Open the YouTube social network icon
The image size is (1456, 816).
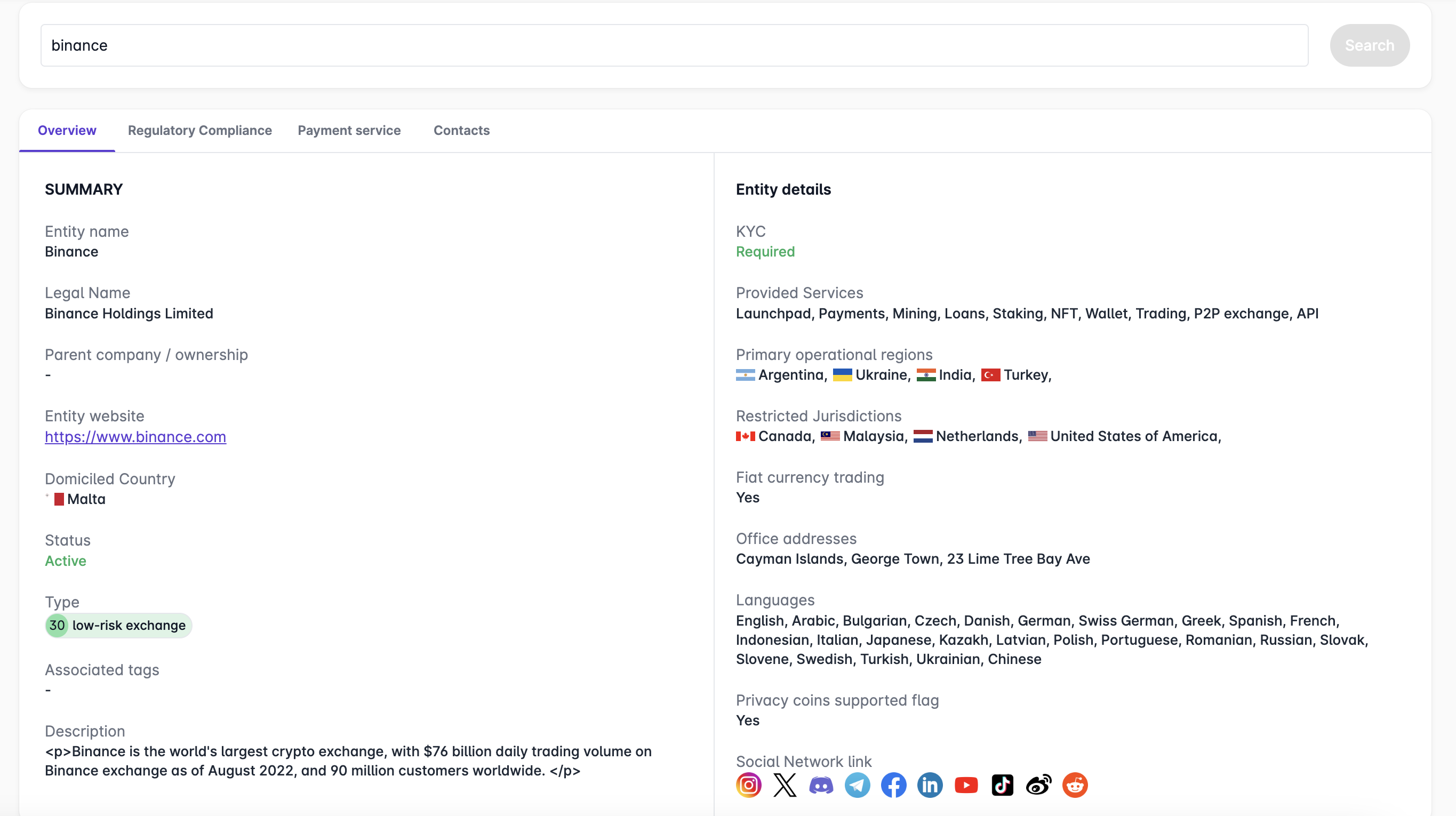tap(966, 785)
